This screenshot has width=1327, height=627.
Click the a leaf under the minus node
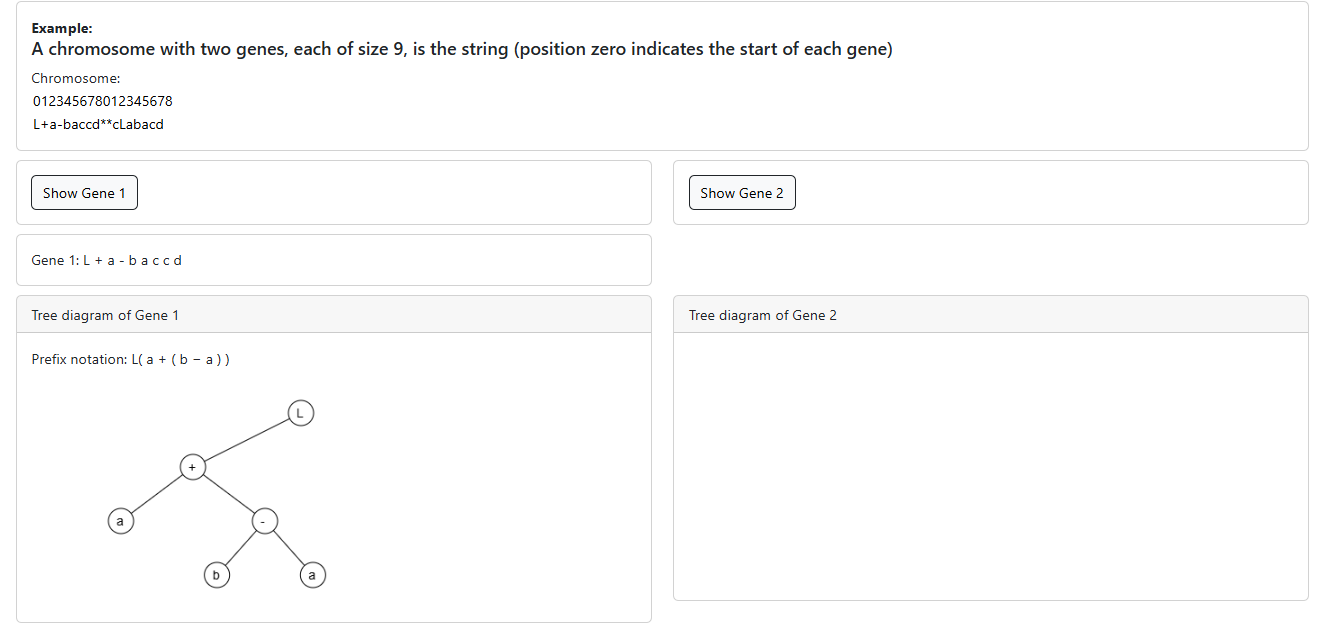click(312, 575)
